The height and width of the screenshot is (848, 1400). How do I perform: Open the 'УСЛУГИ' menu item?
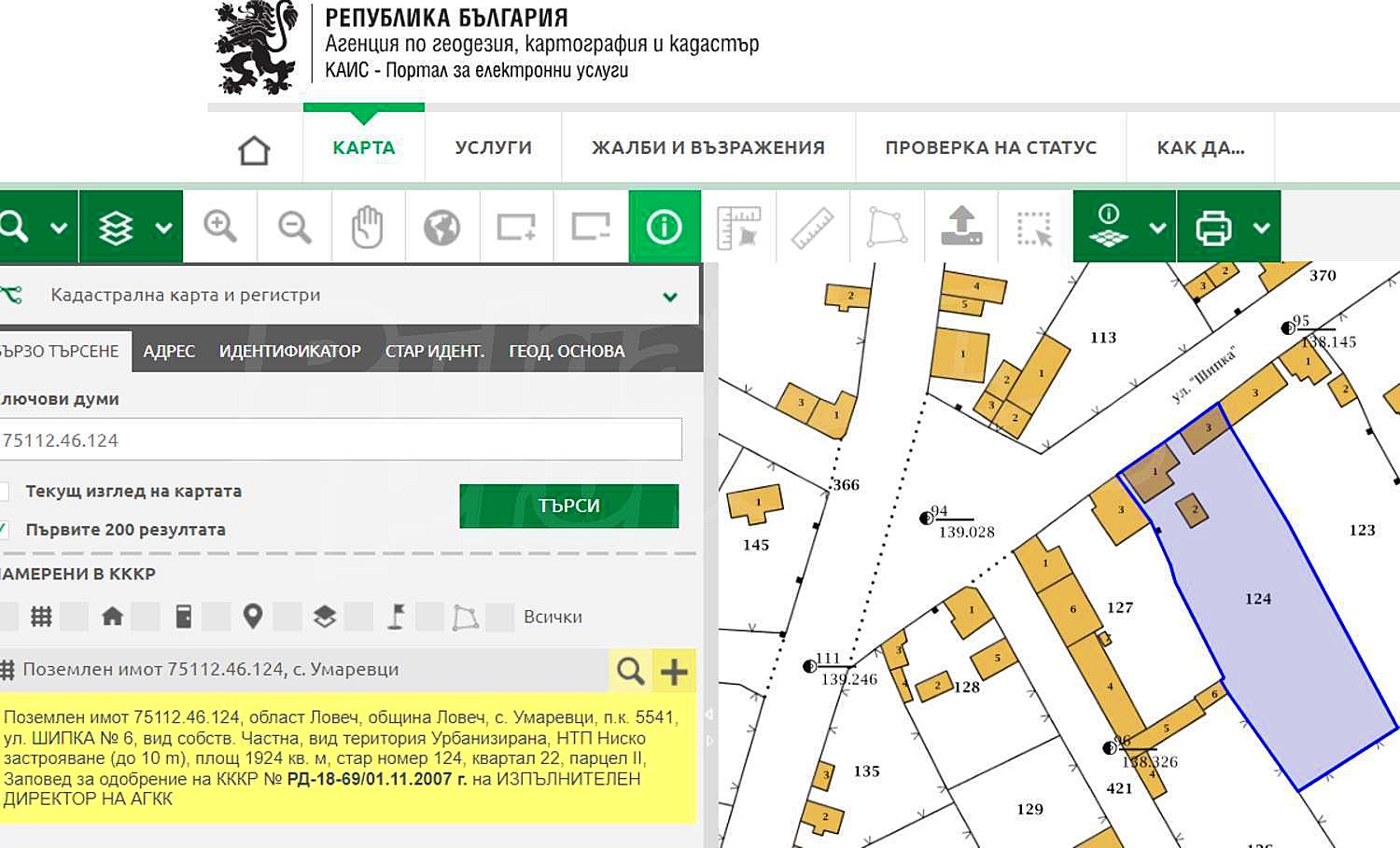pyautogui.click(x=493, y=147)
